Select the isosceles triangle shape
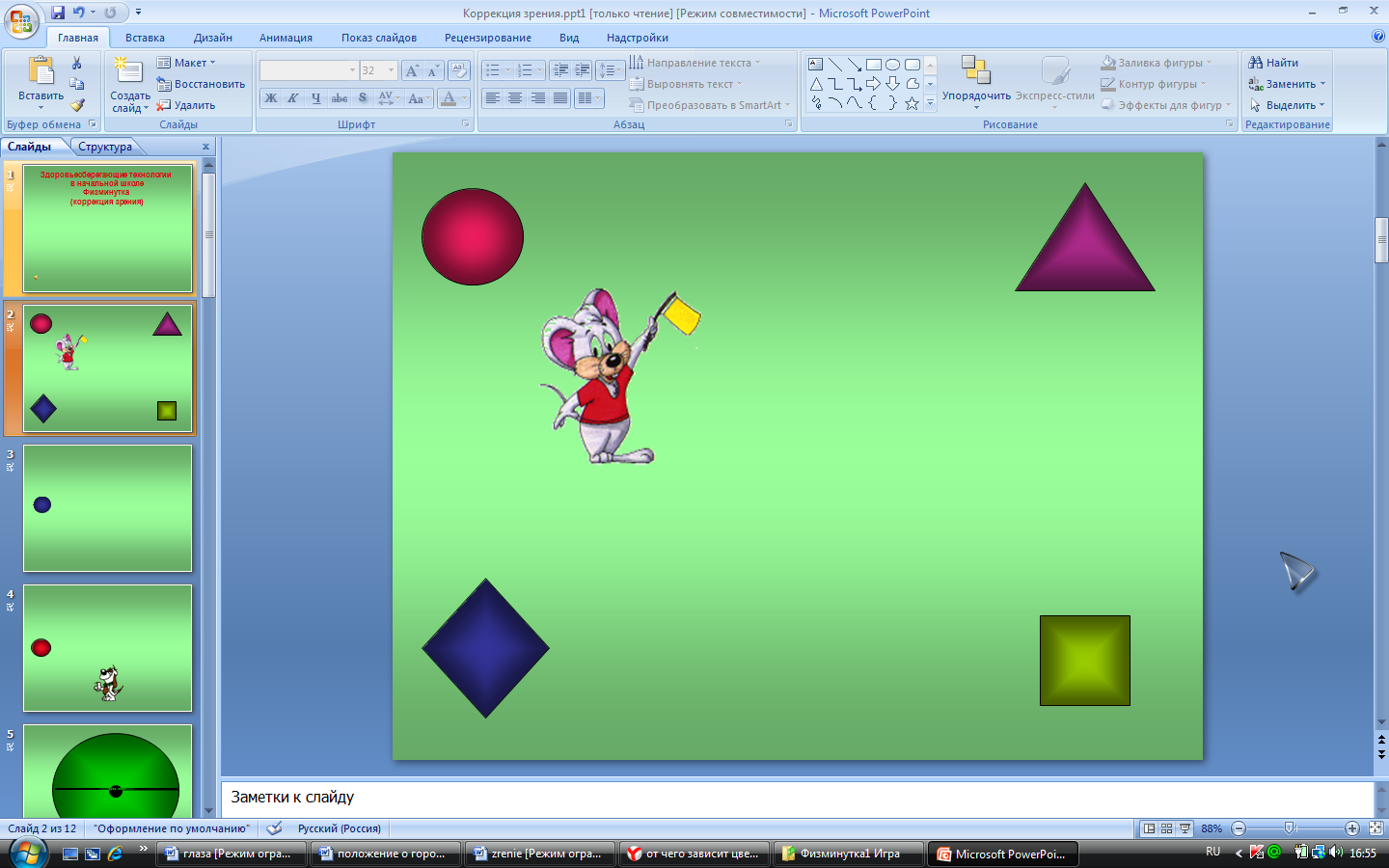1389x868 pixels. click(x=816, y=84)
